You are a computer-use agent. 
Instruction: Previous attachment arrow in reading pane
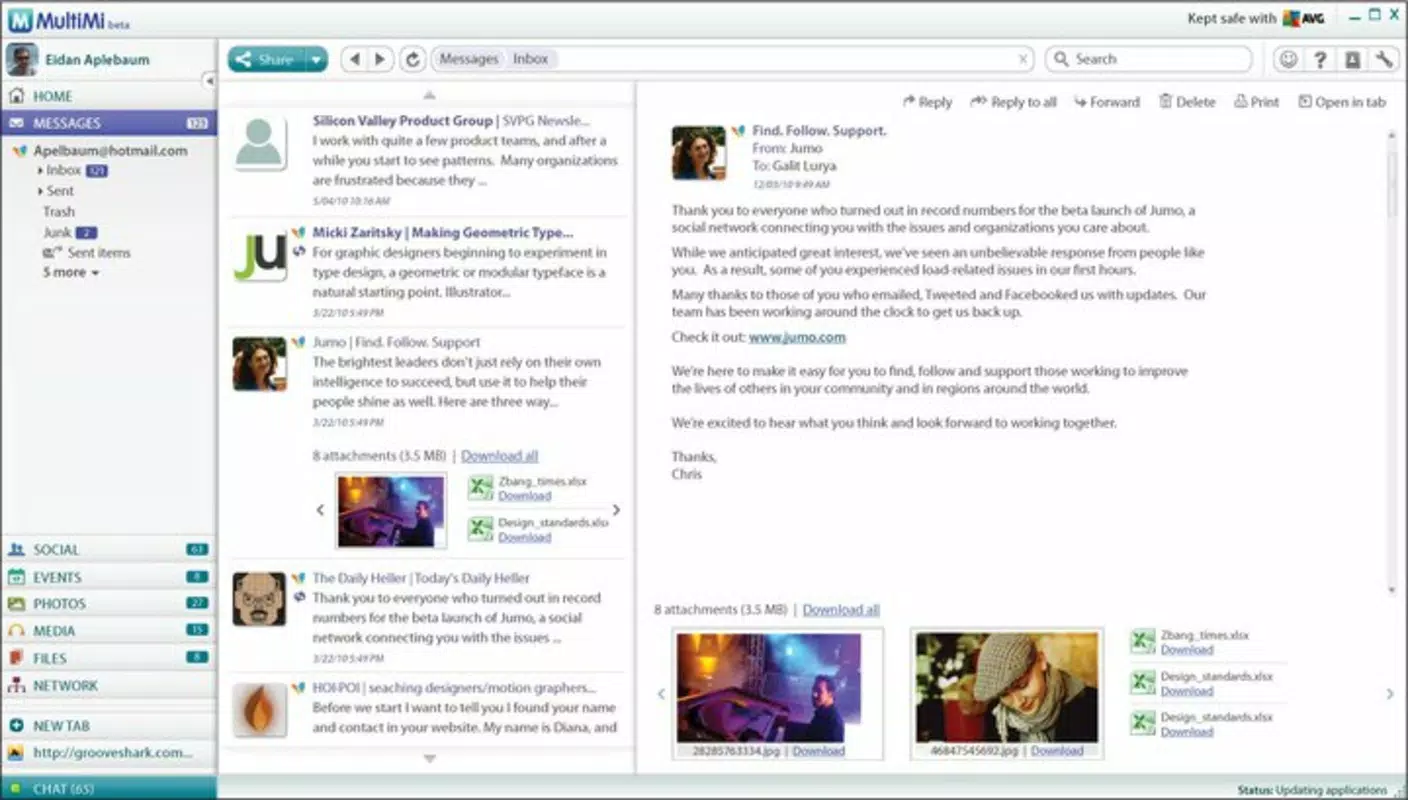pos(660,694)
